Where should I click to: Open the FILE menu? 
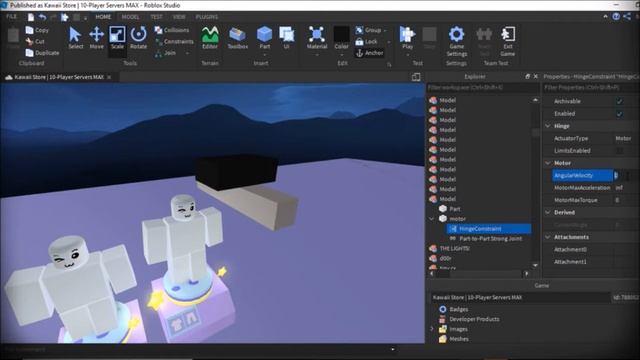tap(11, 17)
